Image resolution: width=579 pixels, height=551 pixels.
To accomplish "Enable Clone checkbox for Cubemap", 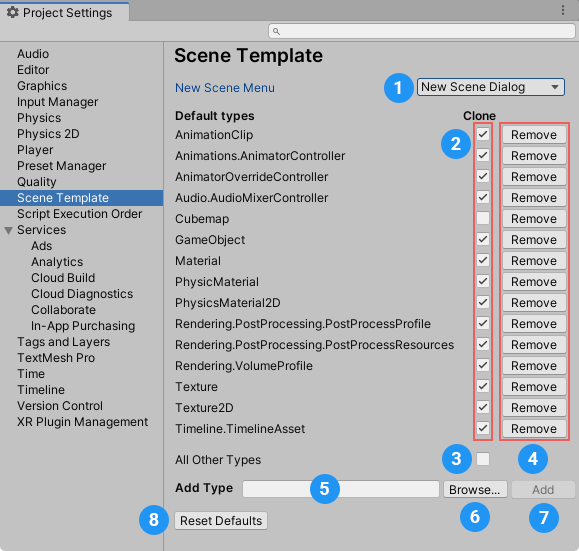I will point(483,218).
